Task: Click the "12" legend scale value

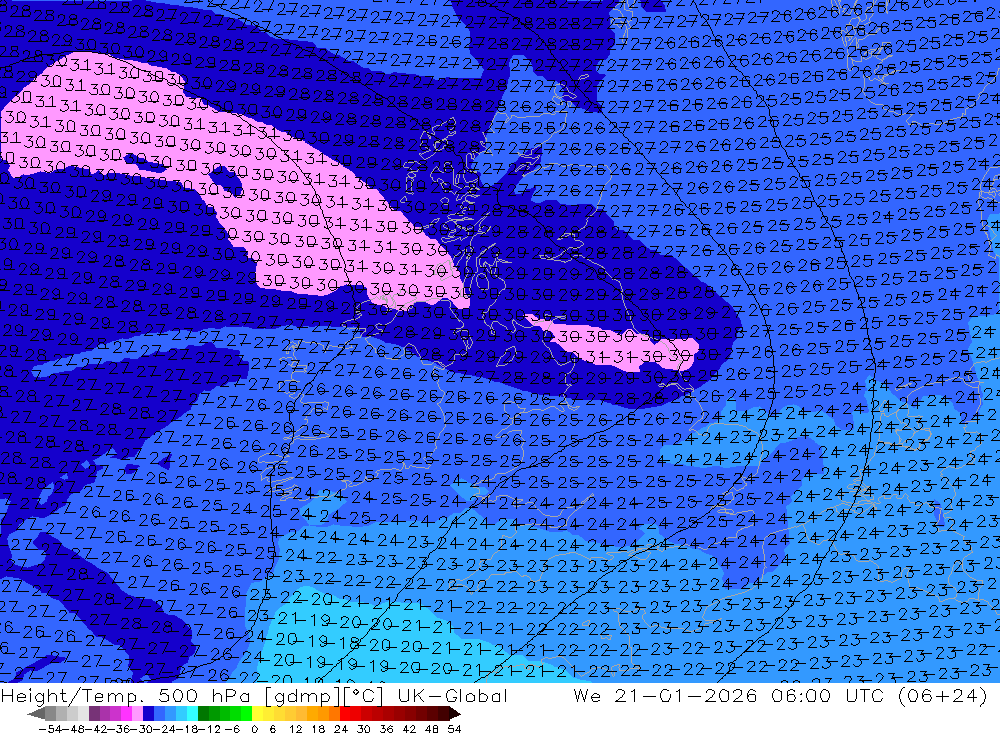Action: coord(296,729)
